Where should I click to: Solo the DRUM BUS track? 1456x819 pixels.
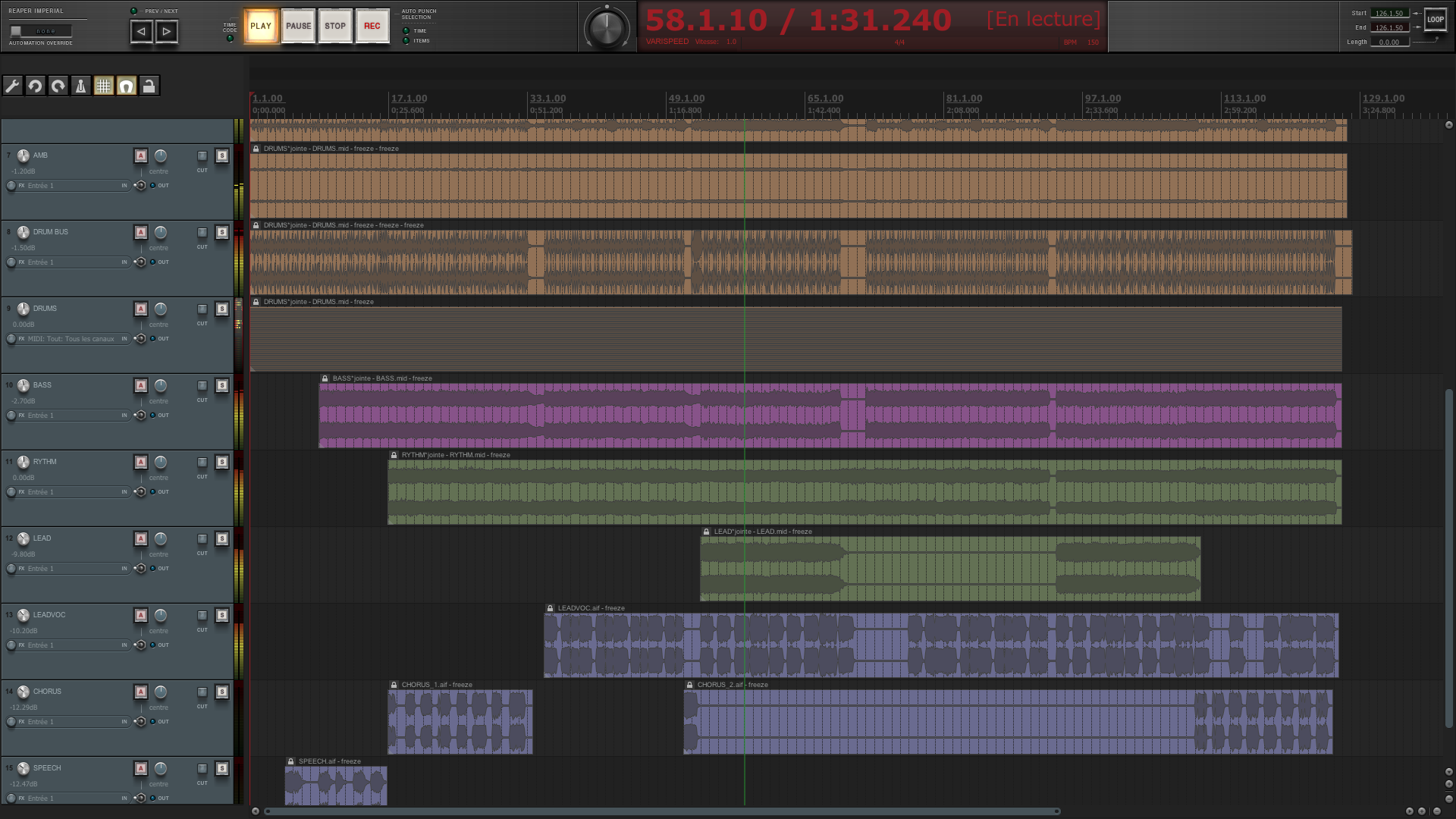click(x=222, y=233)
